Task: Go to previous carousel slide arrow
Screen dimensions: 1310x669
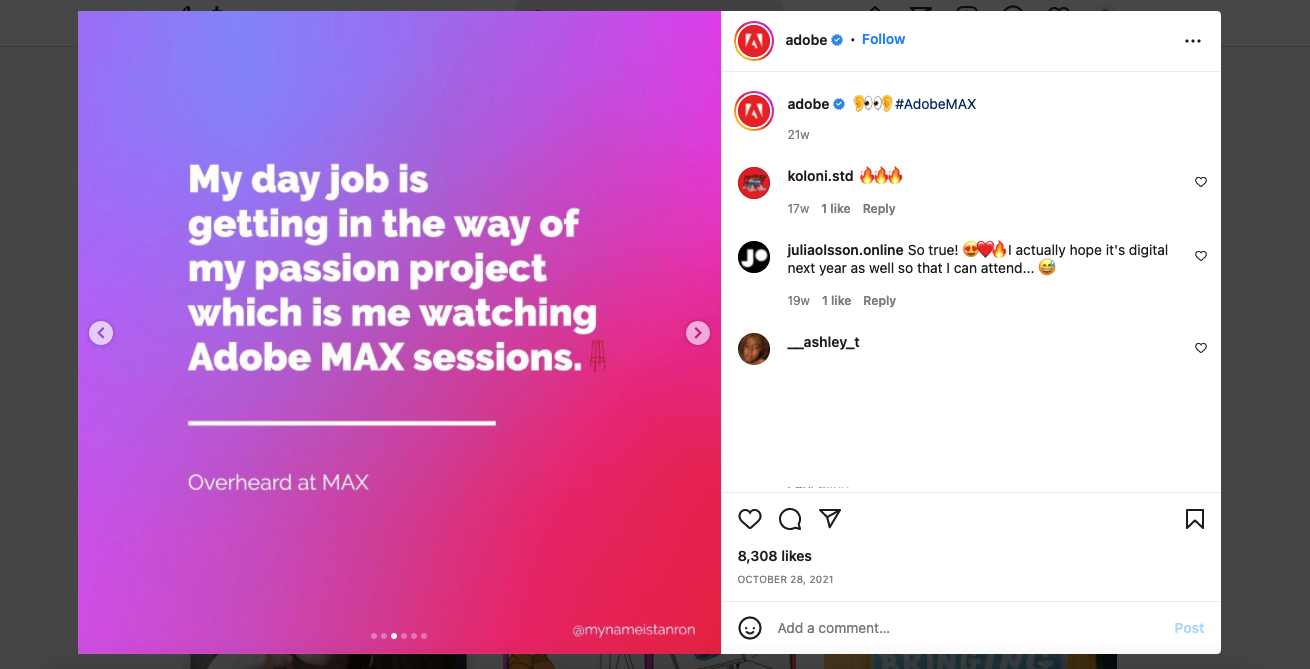Action: pyautogui.click(x=101, y=333)
